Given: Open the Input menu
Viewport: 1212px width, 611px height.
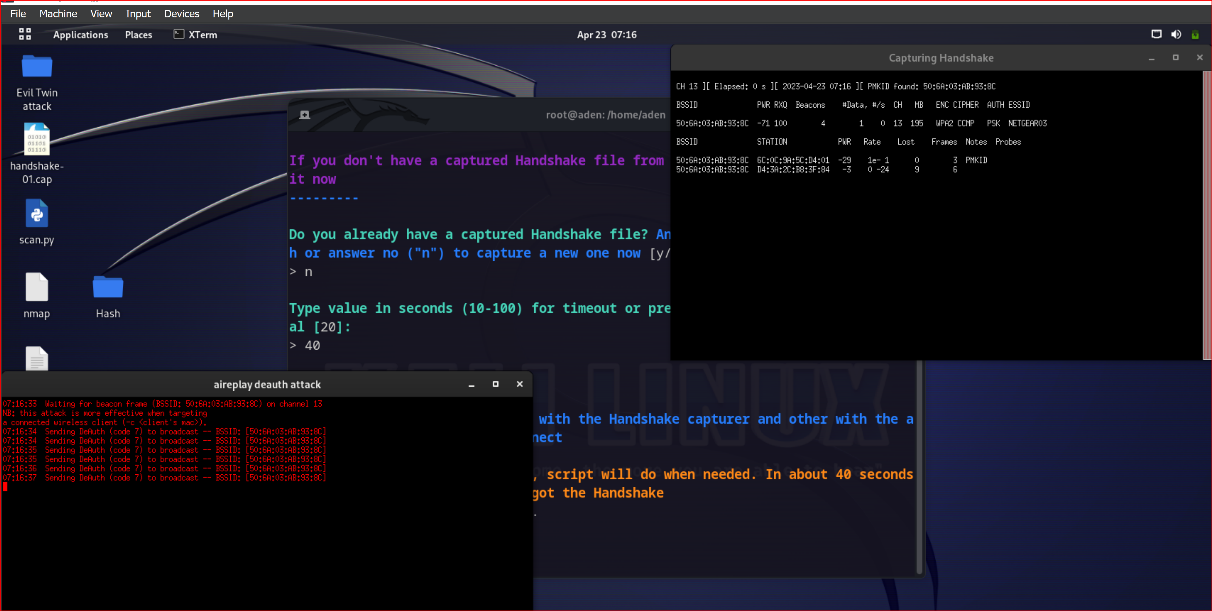Looking at the screenshot, I should (x=139, y=14).
